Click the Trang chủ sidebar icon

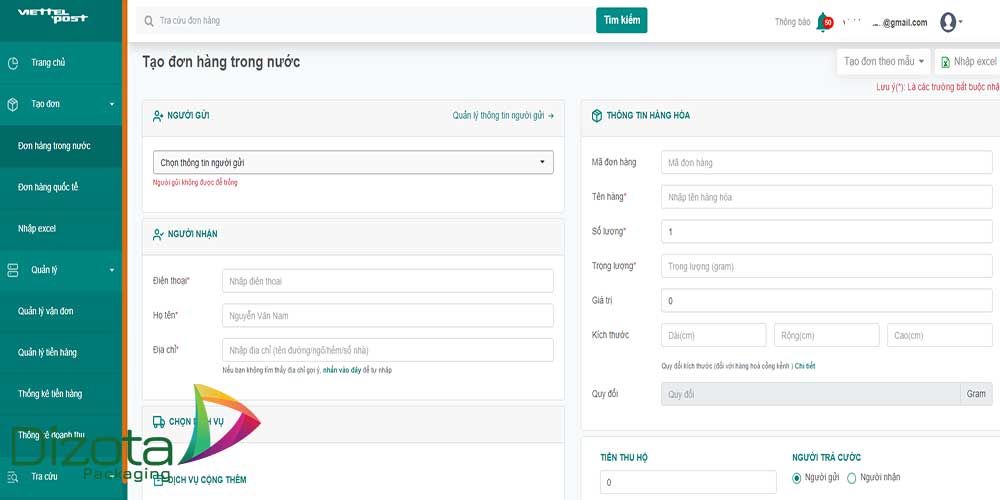pos(13,63)
